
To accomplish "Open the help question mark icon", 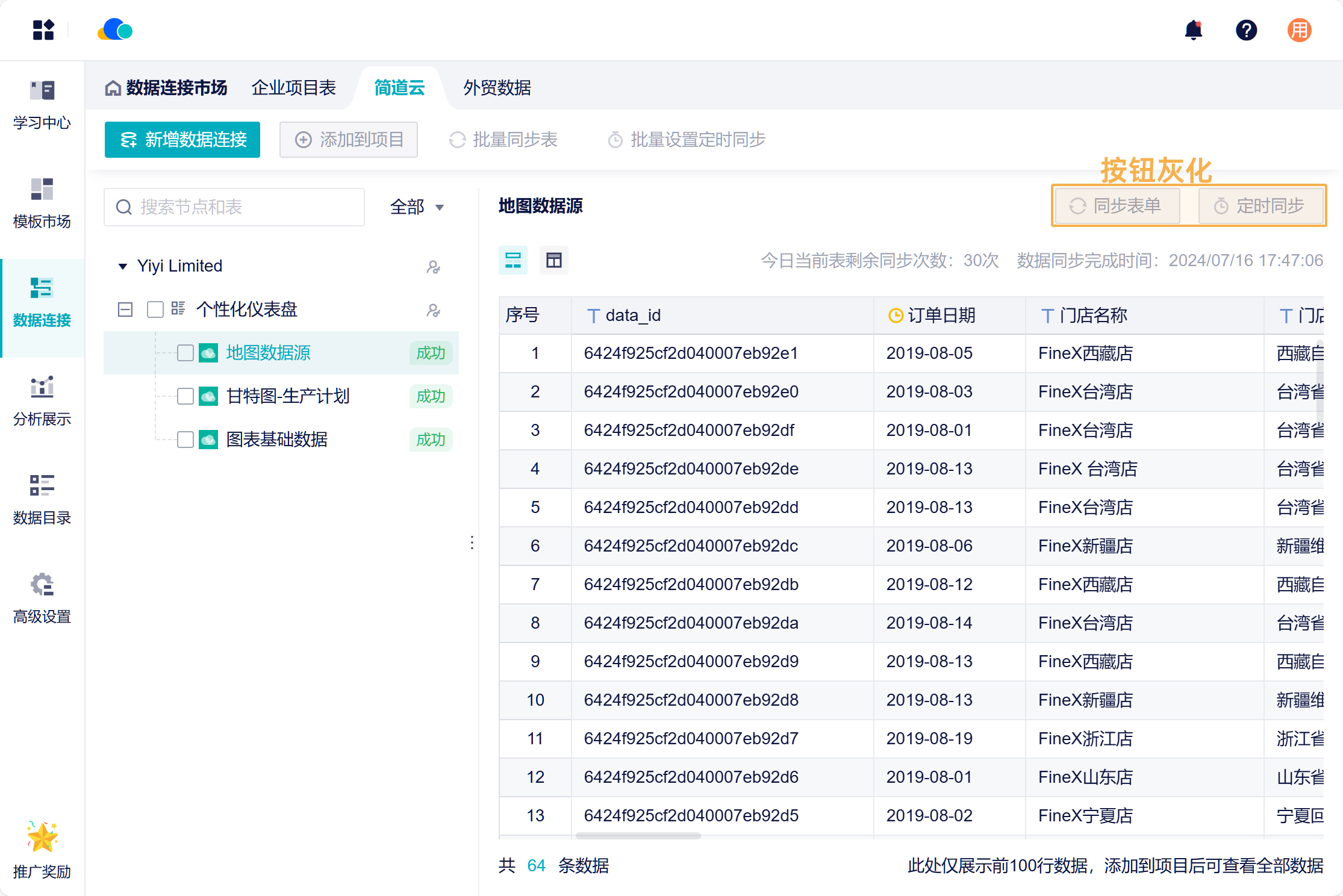I will (x=1246, y=30).
